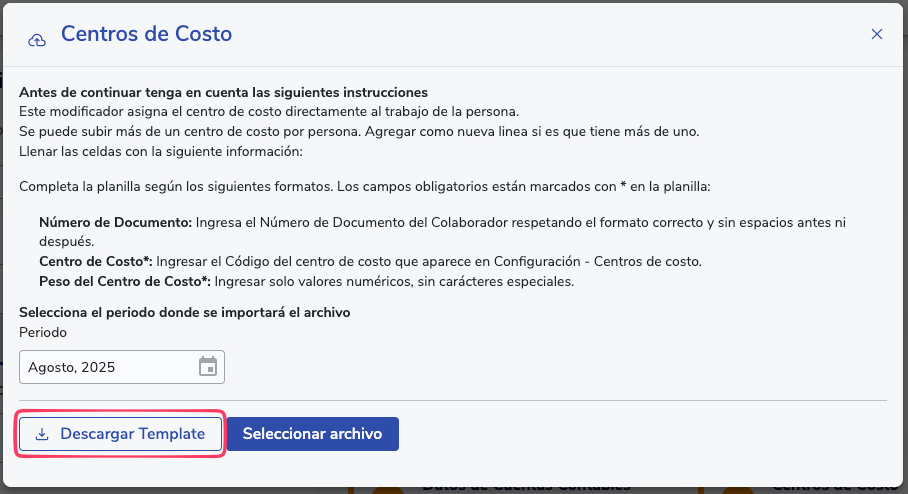The width and height of the screenshot is (908, 494).
Task: Click the cloud upload icon in header
Action: pyautogui.click(x=37, y=39)
